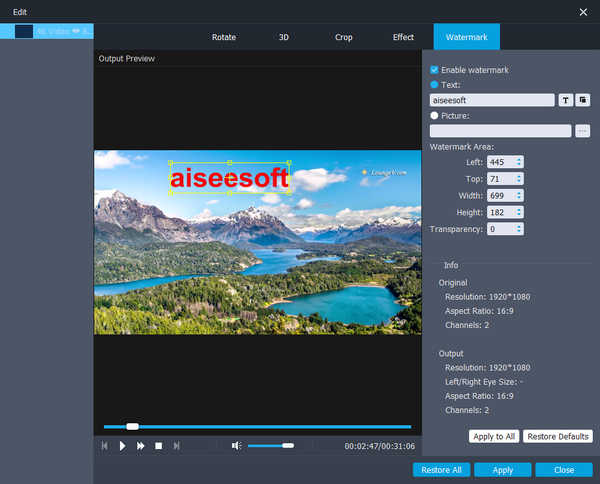600x484 pixels.
Task: Click the Restore All button
Action: coord(441,470)
